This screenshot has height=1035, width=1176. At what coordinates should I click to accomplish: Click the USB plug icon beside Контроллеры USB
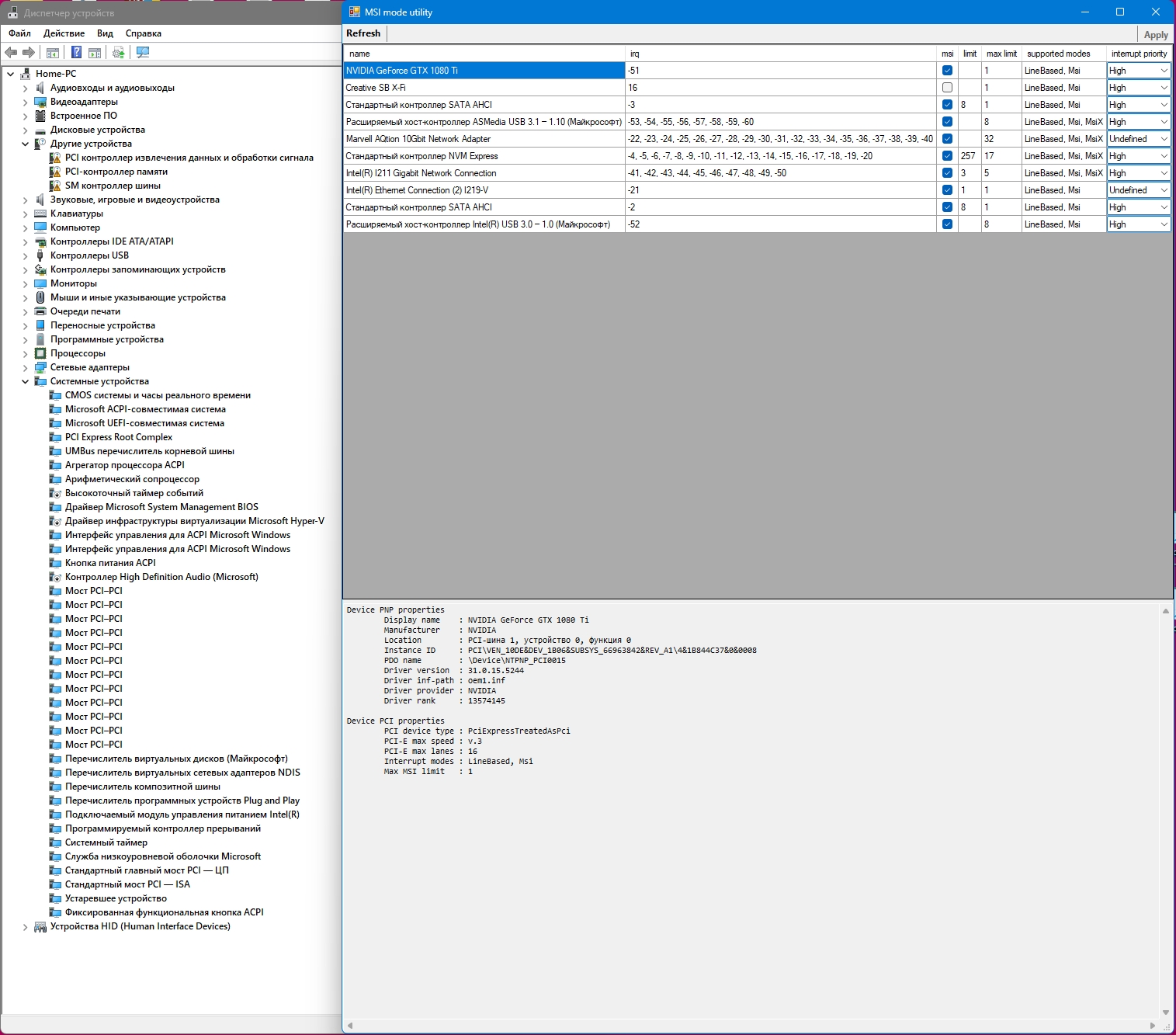tap(40, 255)
